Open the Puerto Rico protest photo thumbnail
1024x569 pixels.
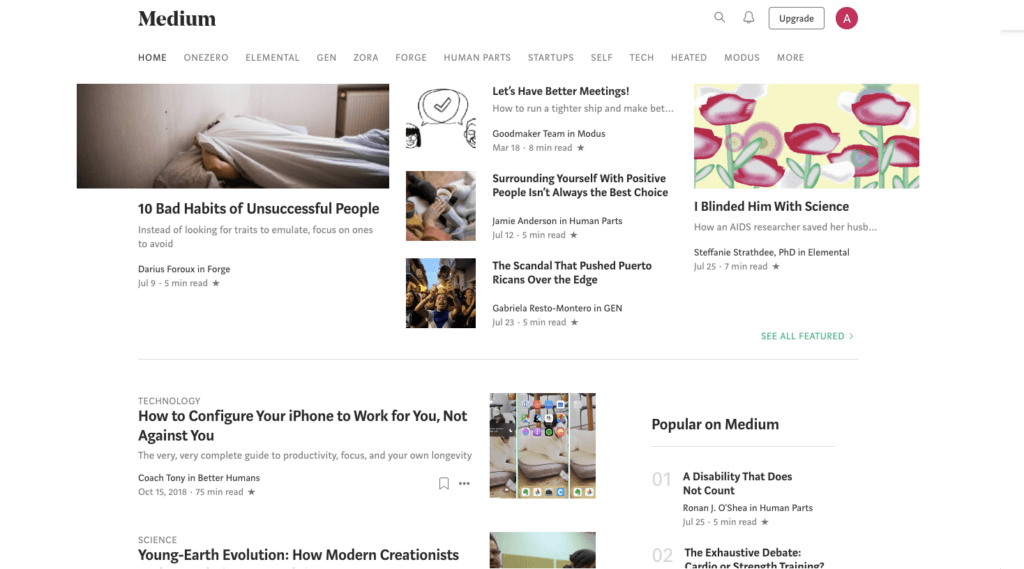coord(441,293)
